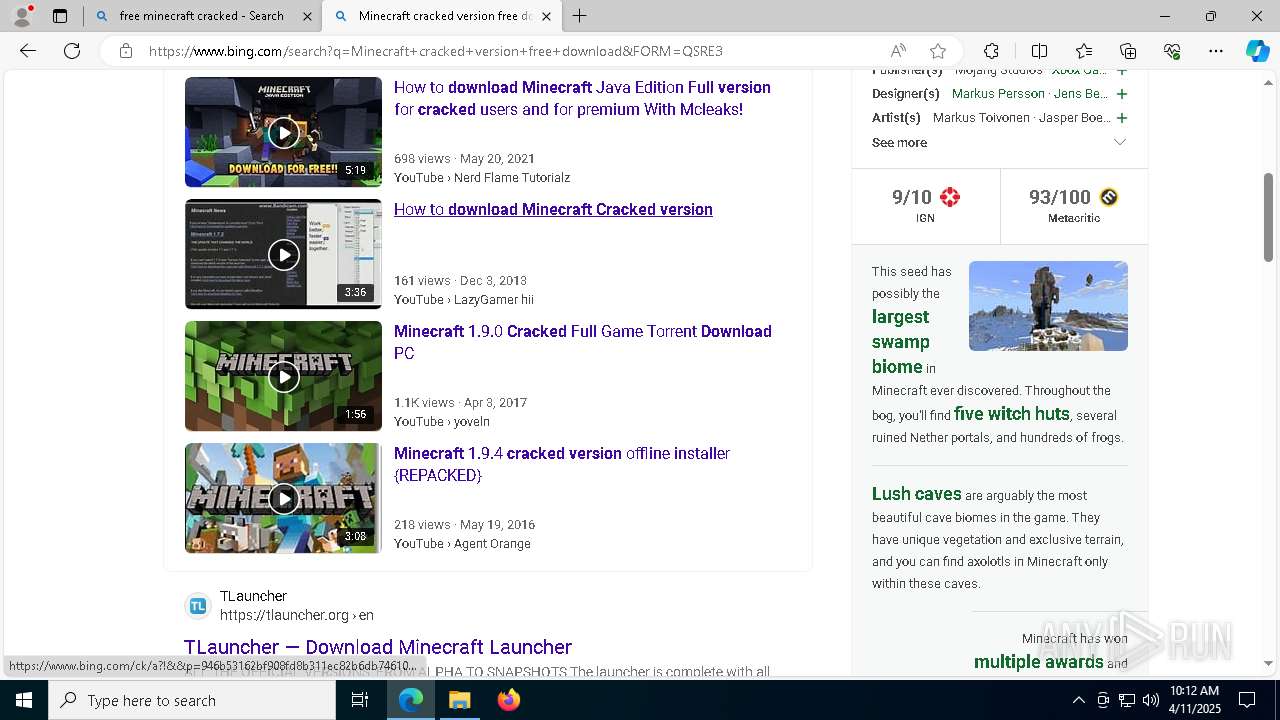This screenshot has width=1280, height=720.
Task: Add this page to favorites star
Action: 938,51
